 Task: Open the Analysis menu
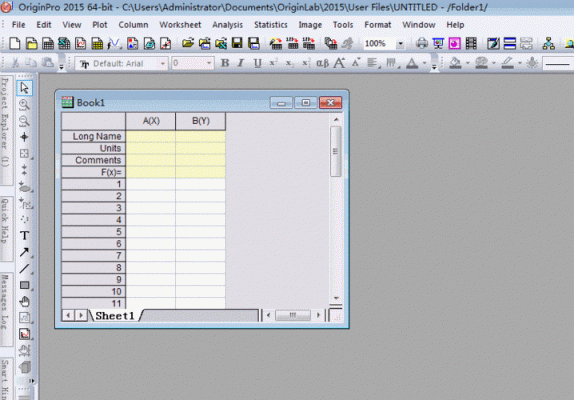click(227, 25)
